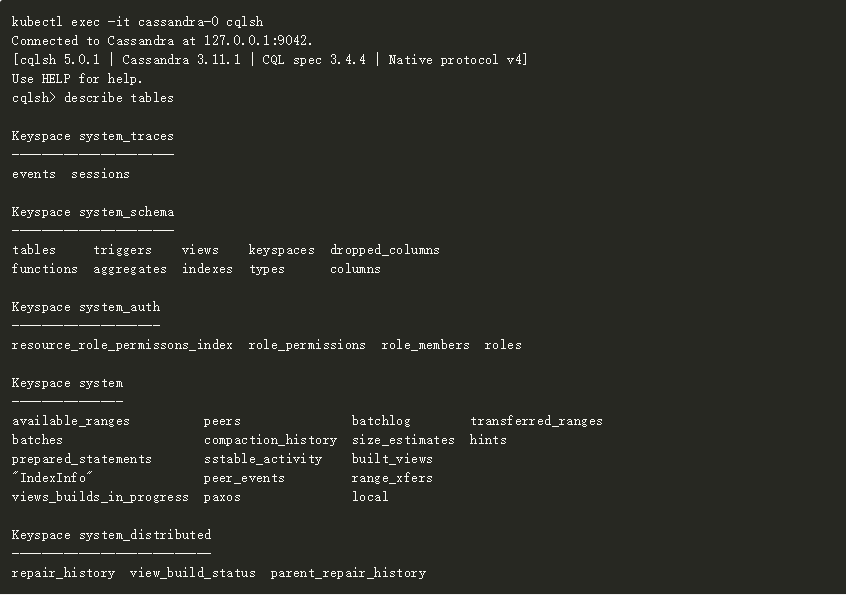Image resolution: width=846 pixels, height=595 pixels.
Task: Click the "paxos" table name
Action: point(222,497)
